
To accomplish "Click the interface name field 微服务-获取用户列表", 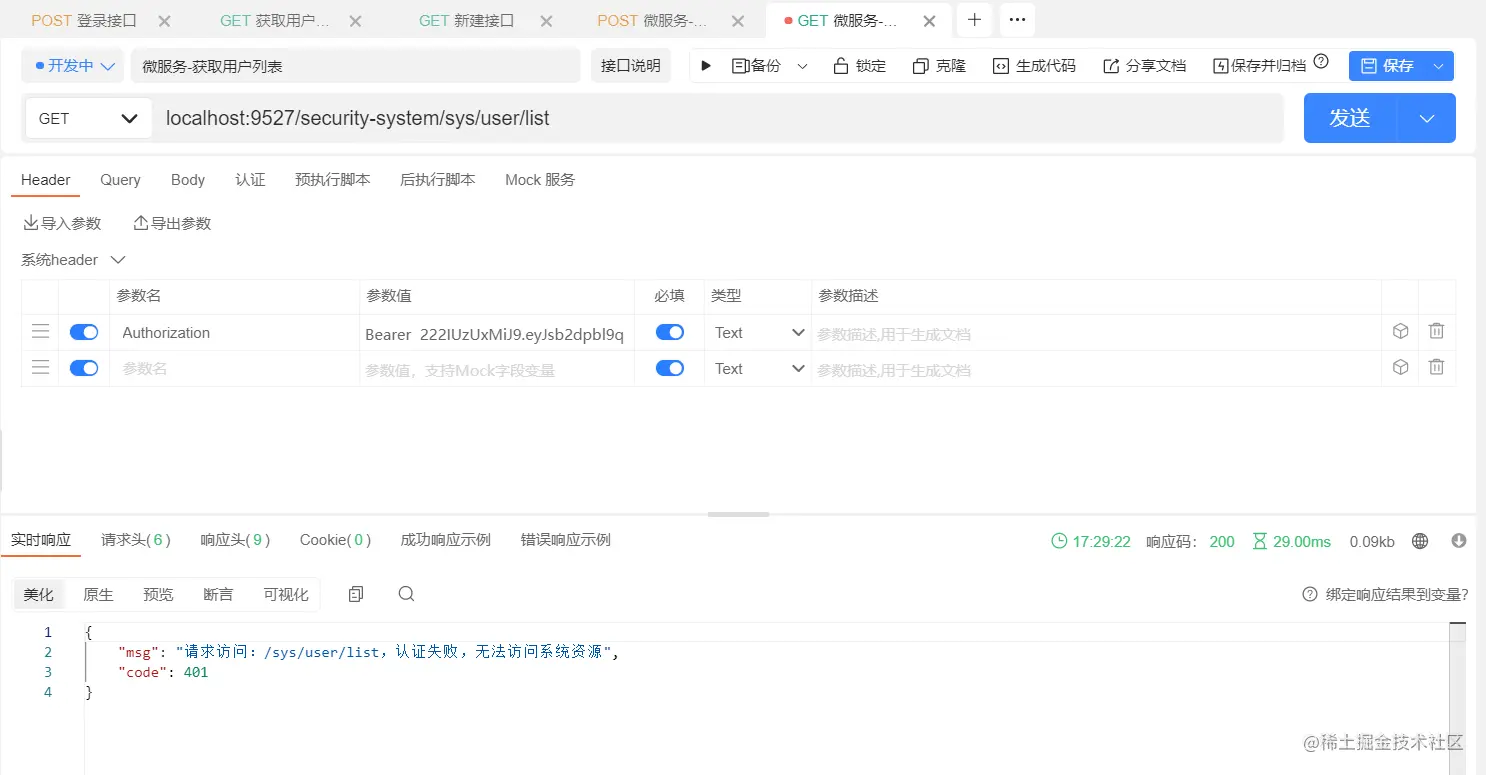I will (355, 66).
